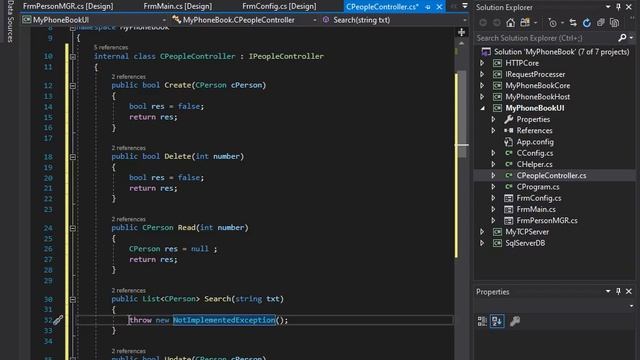The width and height of the screenshot is (640, 360).
Task: Select CProgram.cs in Solution Explorer
Action: pyautogui.click(x=538, y=187)
